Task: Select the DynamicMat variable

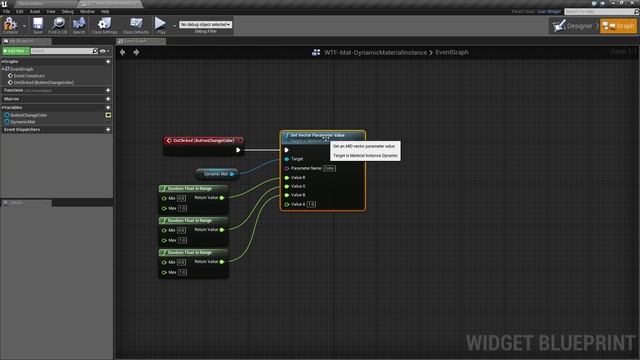Action: (x=22, y=122)
